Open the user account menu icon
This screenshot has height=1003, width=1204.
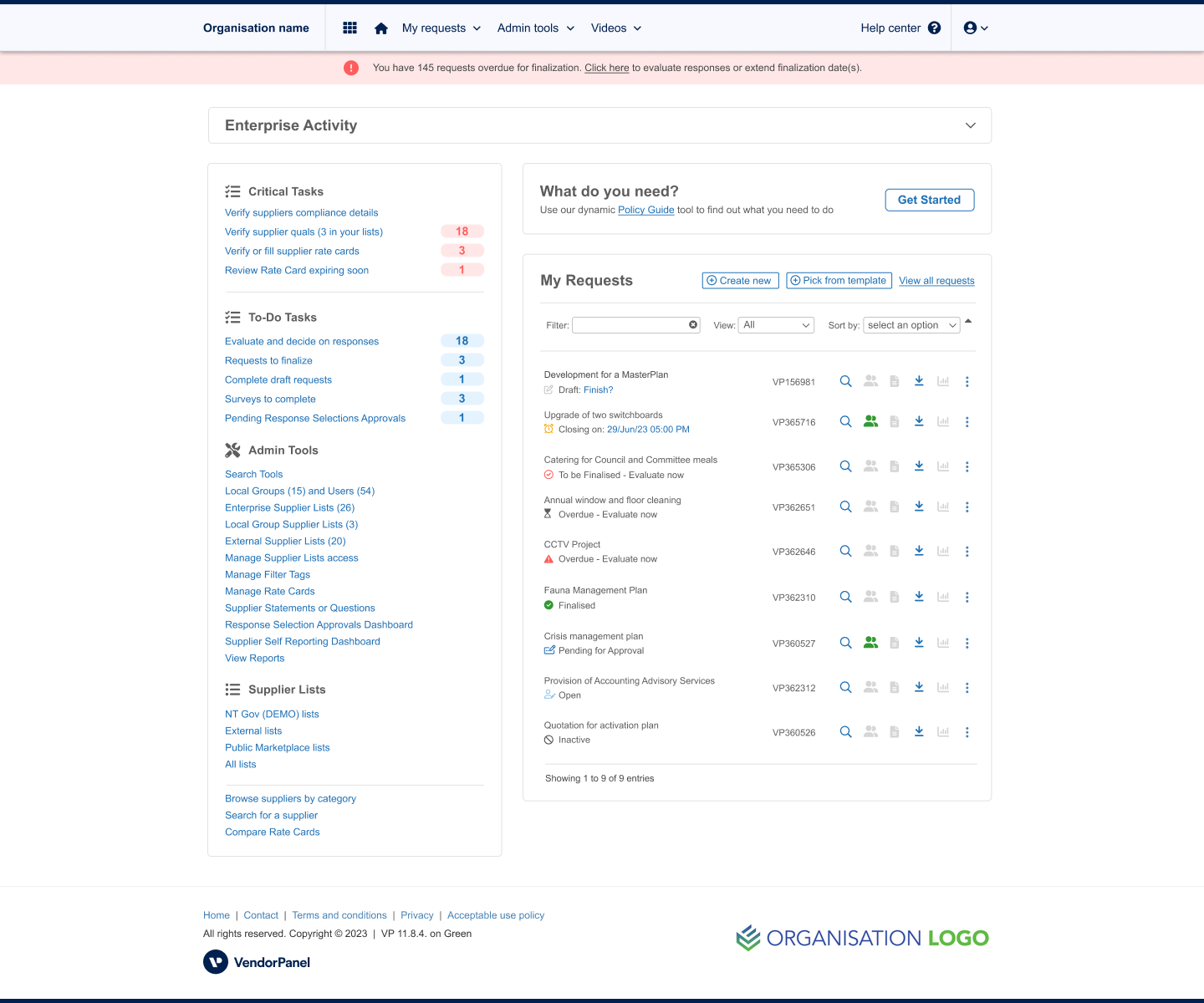click(976, 28)
